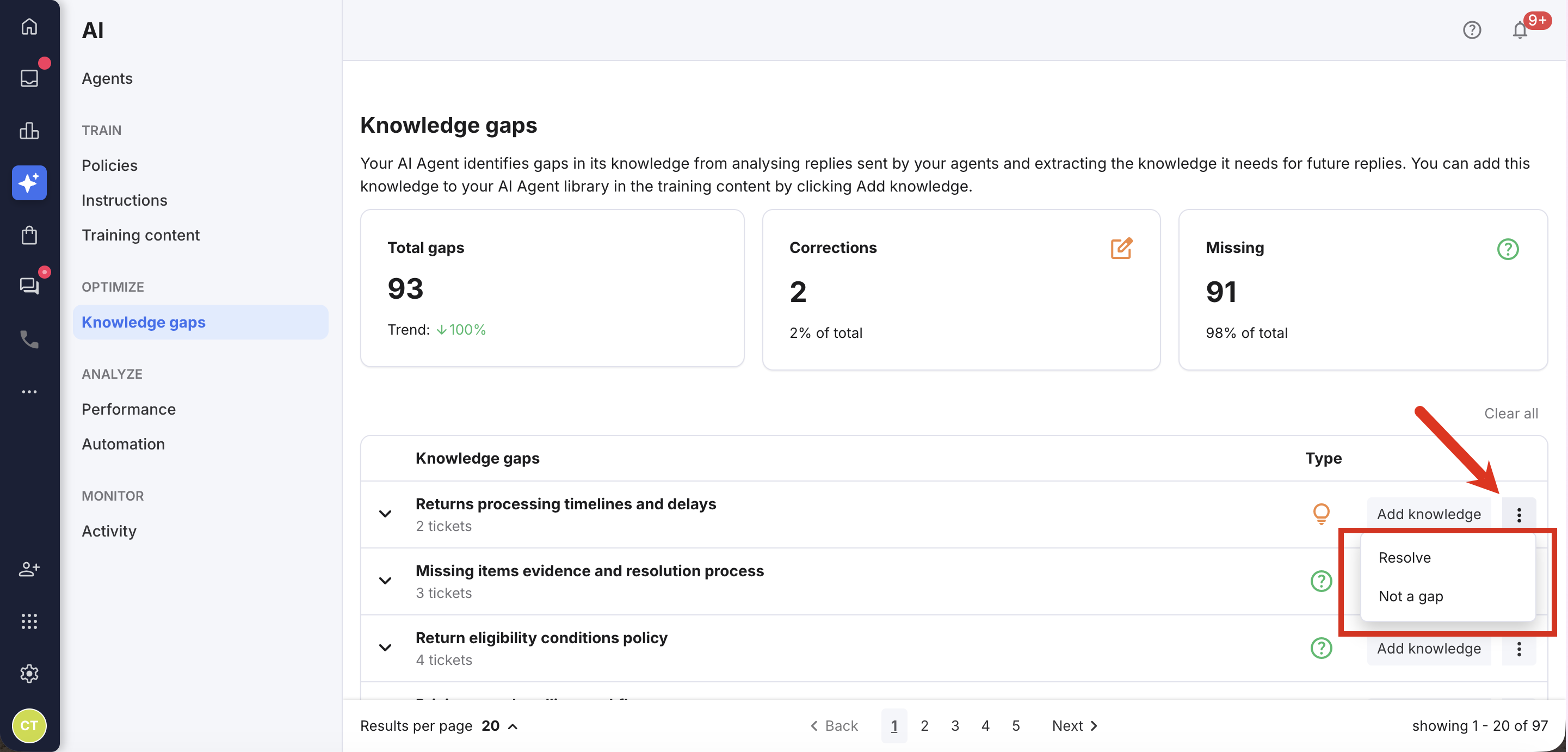Click Add knowledge for Returns processing row

pos(1428,514)
